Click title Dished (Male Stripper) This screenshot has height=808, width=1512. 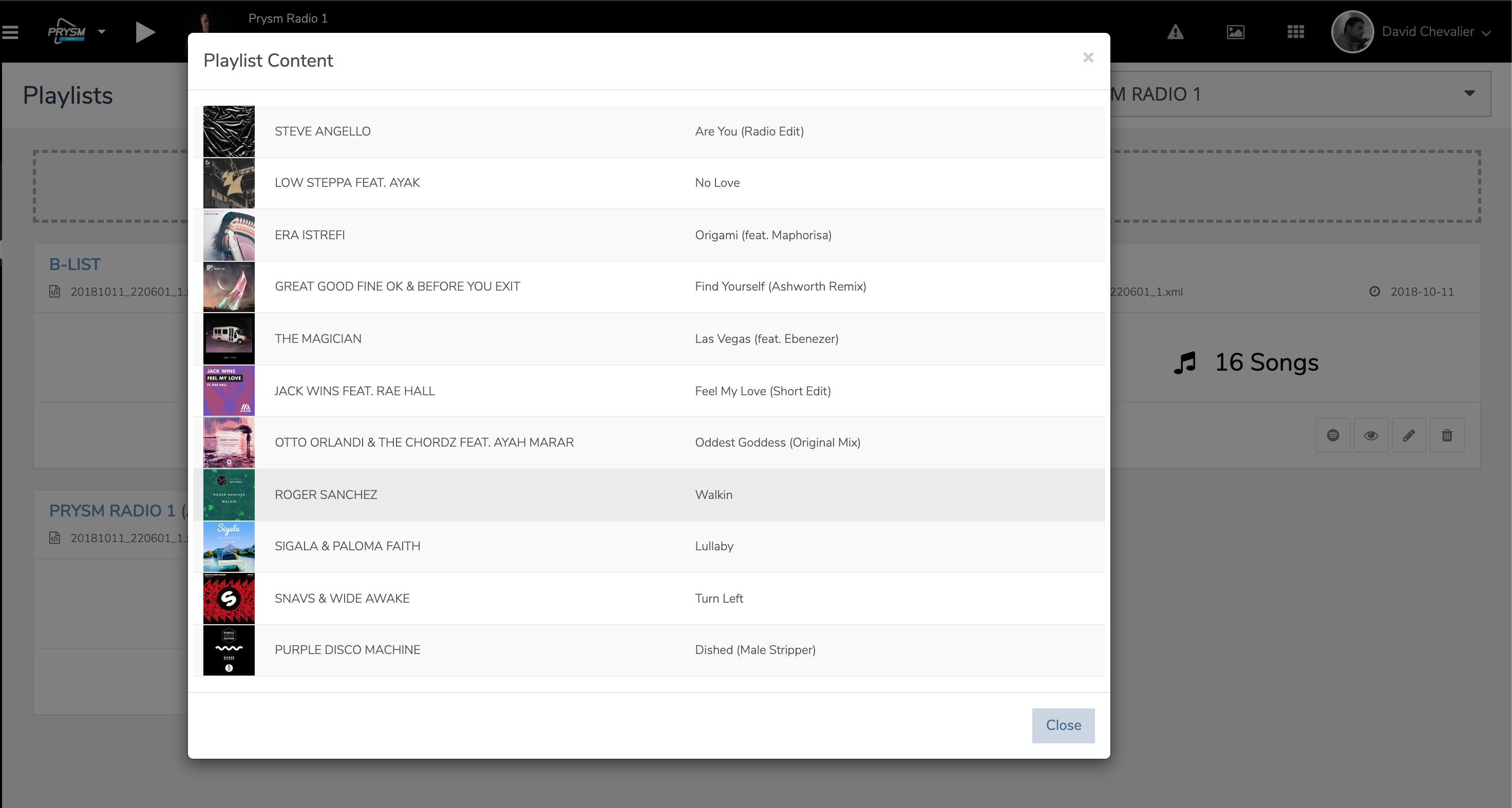(755, 650)
